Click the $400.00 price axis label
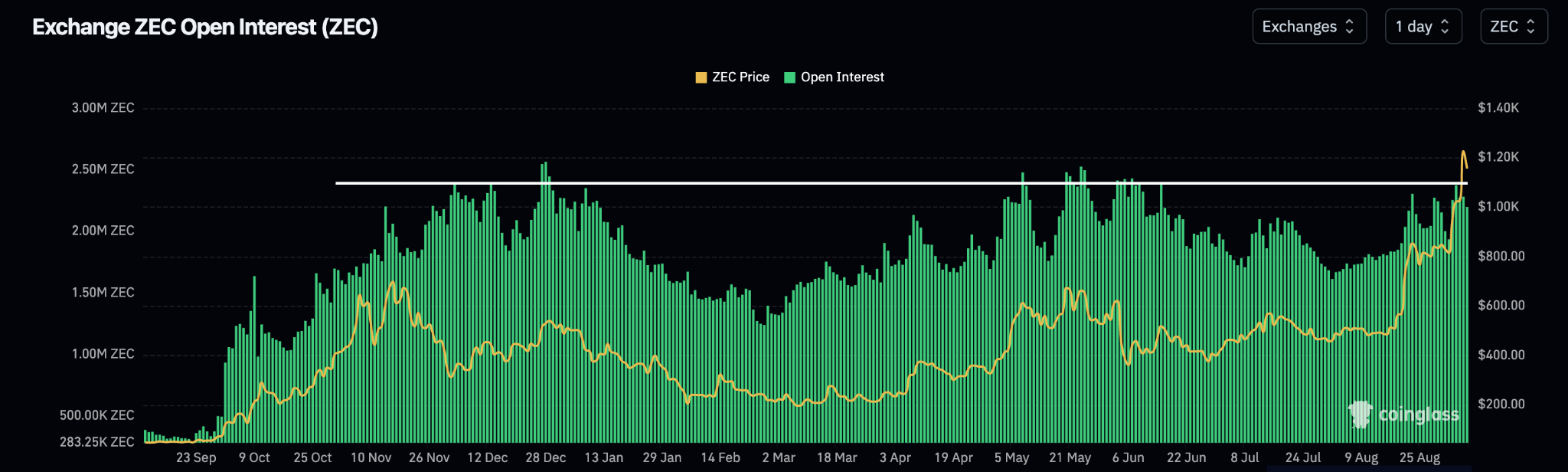 (1501, 355)
